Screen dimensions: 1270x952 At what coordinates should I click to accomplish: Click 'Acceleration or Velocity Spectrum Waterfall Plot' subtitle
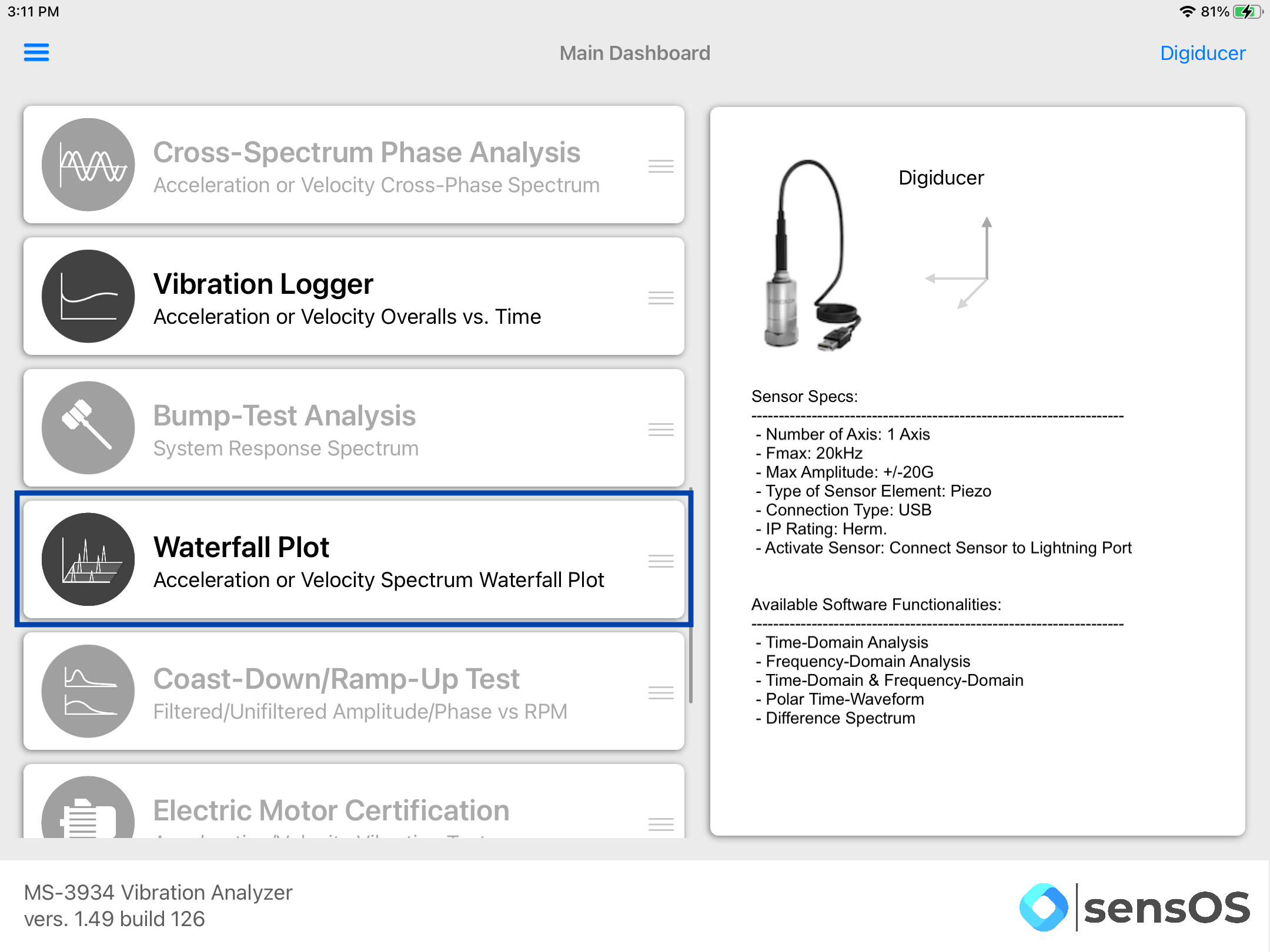379,580
